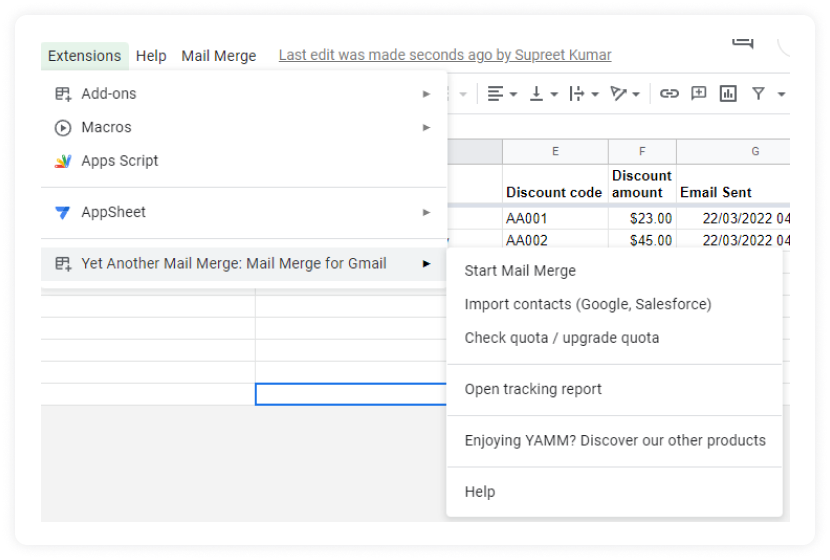Expand the AppSheet submenu arrow
Screen dimensions: 830x560
click(x=426, y=212)
